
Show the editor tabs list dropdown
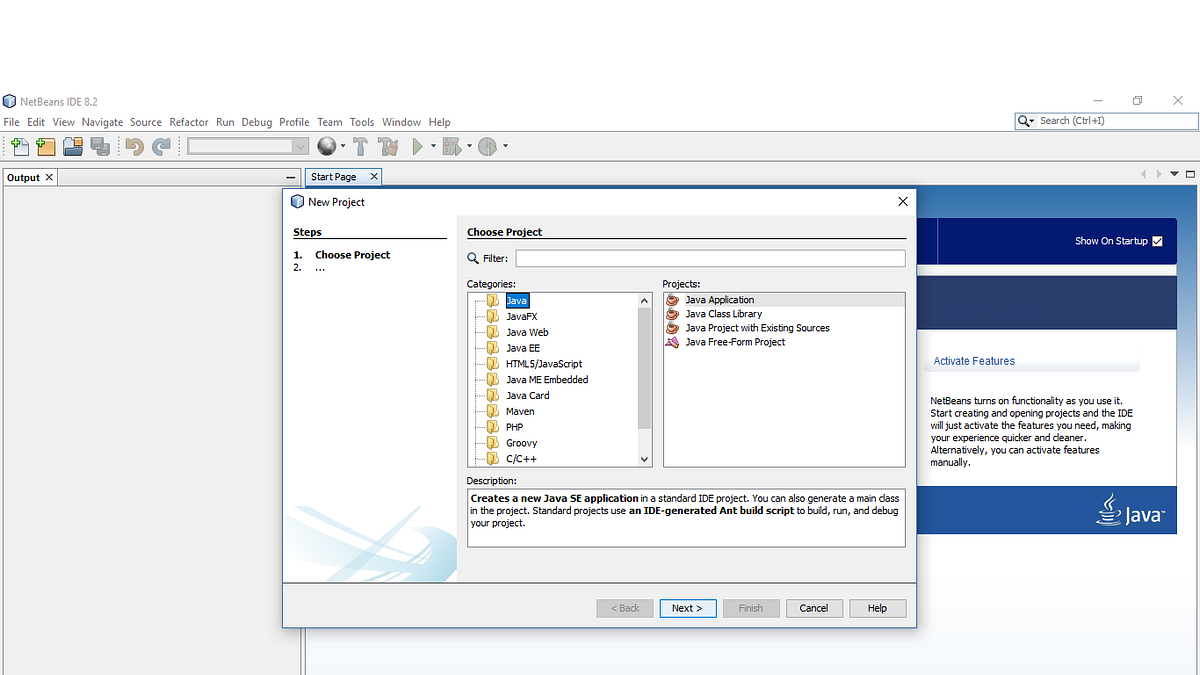tap(1175, 174)
